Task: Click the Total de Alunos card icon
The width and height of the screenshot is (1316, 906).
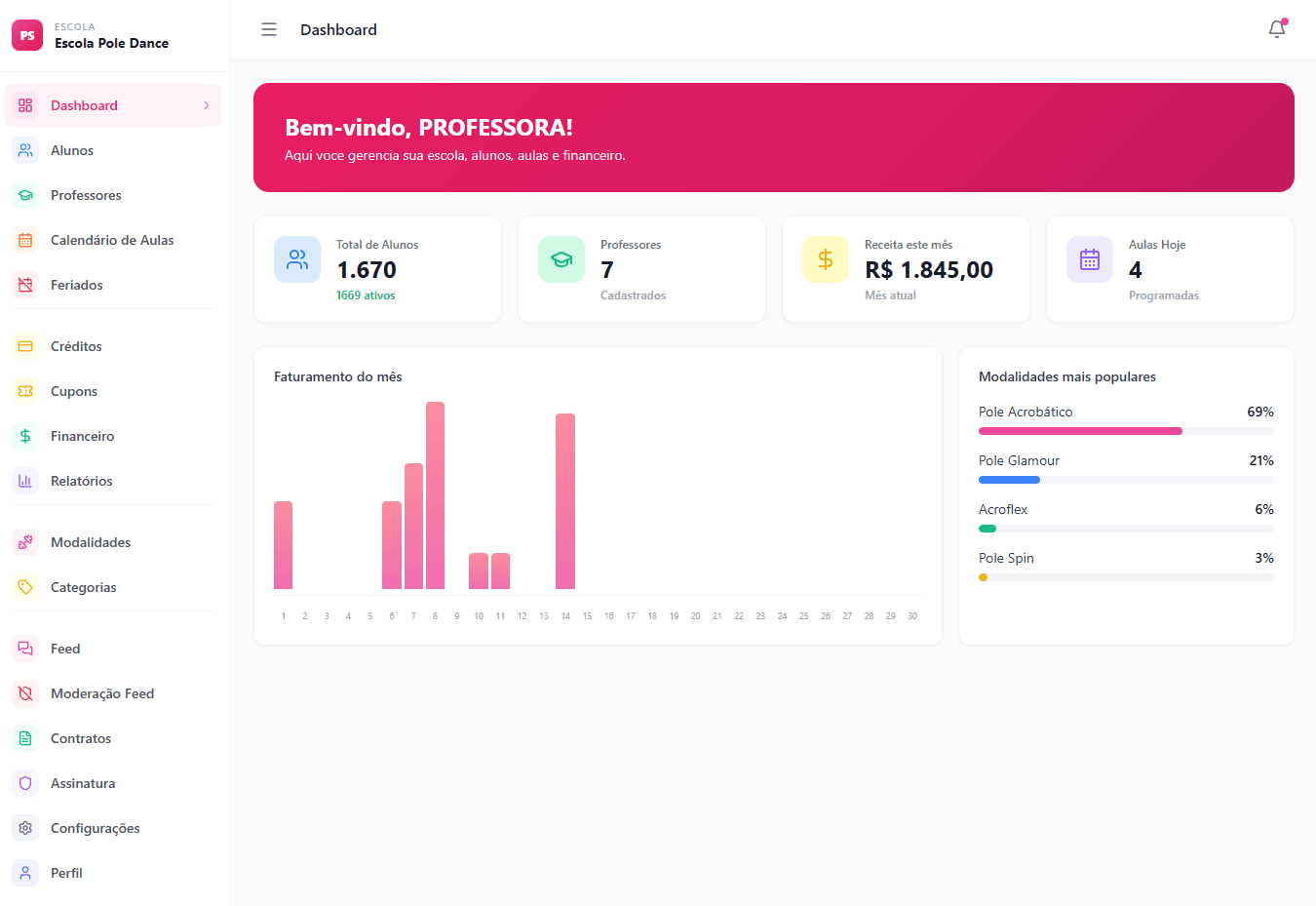Action: (x=297, y=259)
